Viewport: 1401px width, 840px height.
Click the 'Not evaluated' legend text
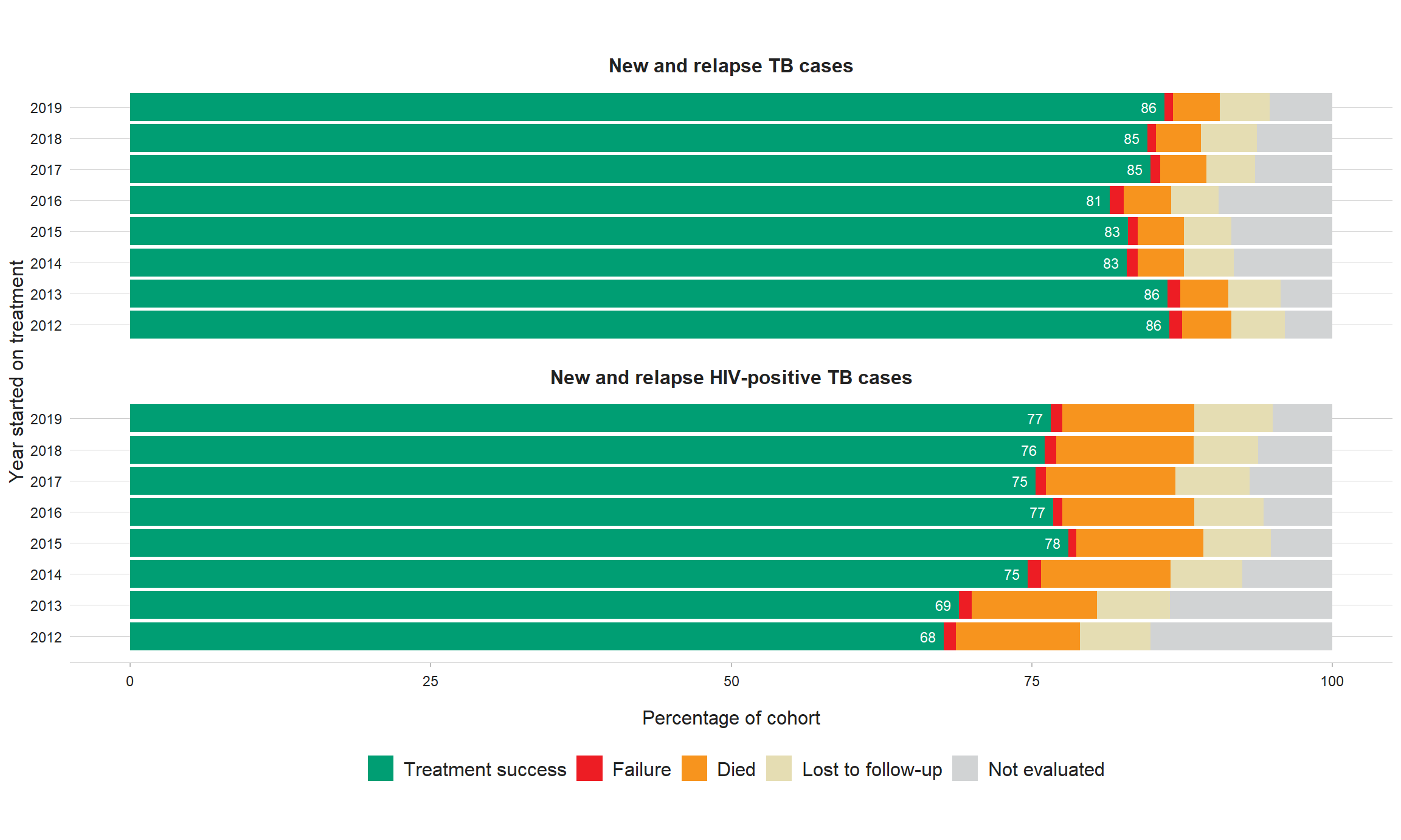[1046, 769]
